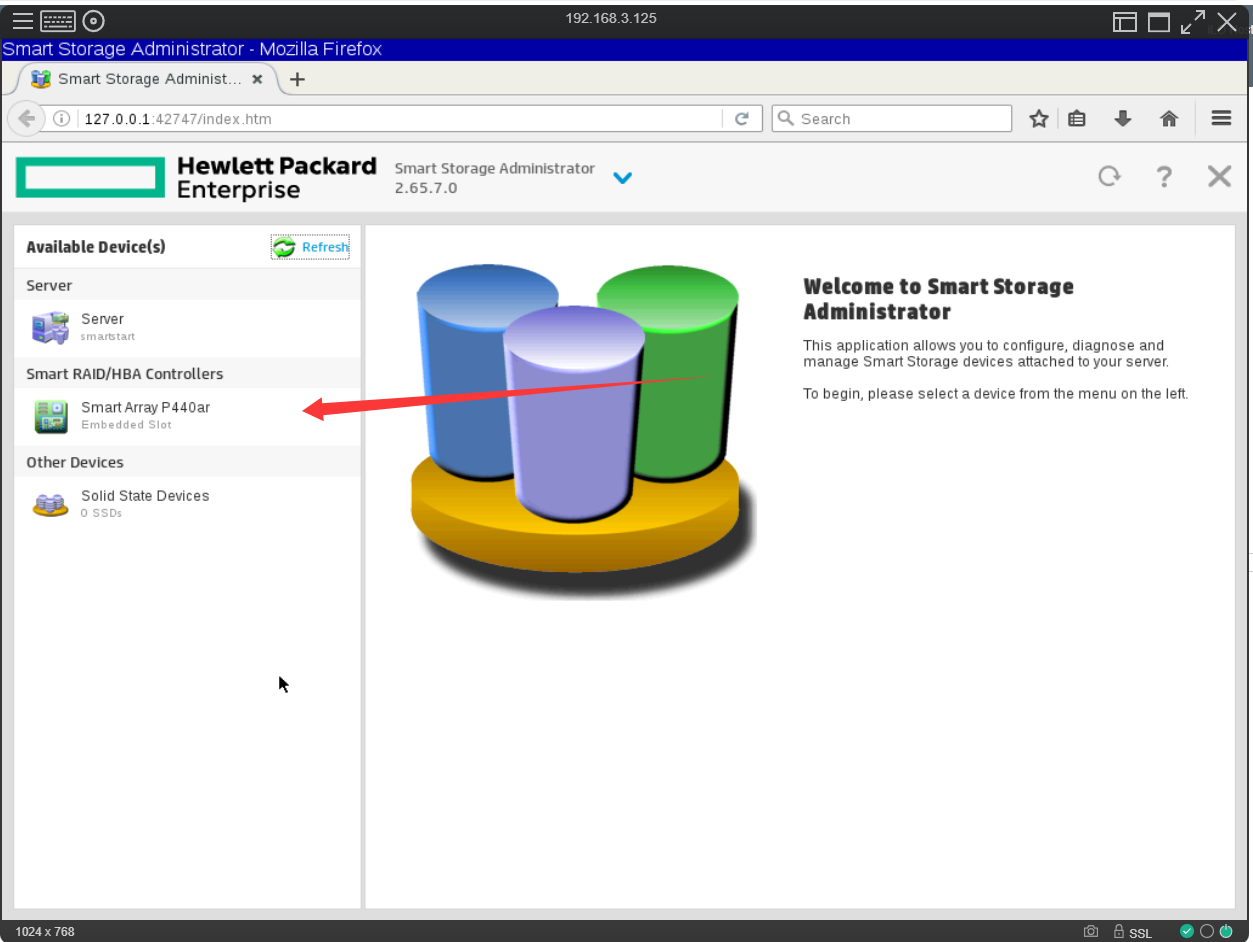
Task: Click the '0 SSDs' subtitle text
Action: (x=101, y=513)
